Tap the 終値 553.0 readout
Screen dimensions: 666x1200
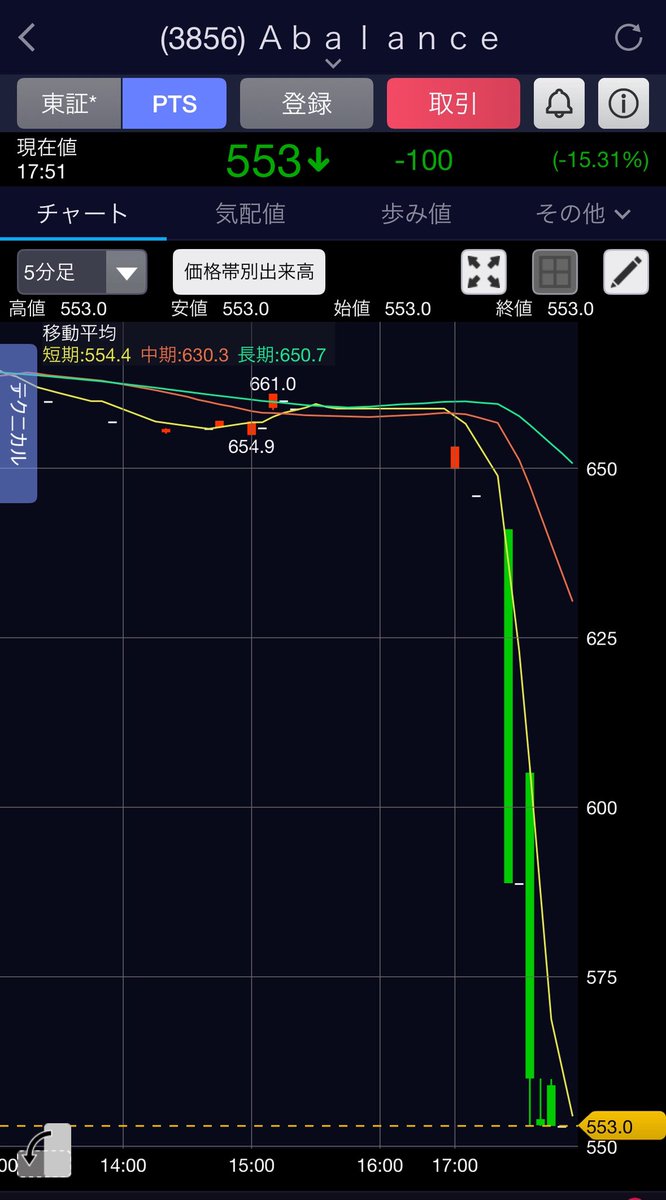coord(545,309)
